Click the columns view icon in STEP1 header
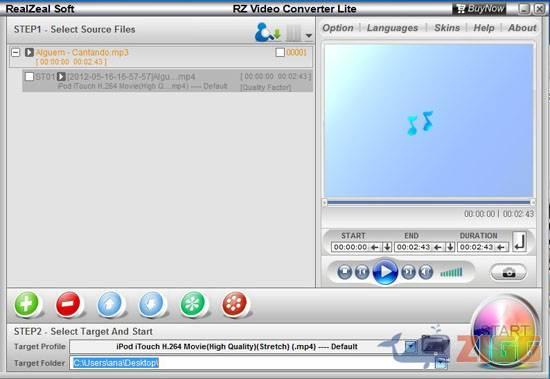Image resolution: width=550 pixels, height=379 pixels. [x=293, y=33]
